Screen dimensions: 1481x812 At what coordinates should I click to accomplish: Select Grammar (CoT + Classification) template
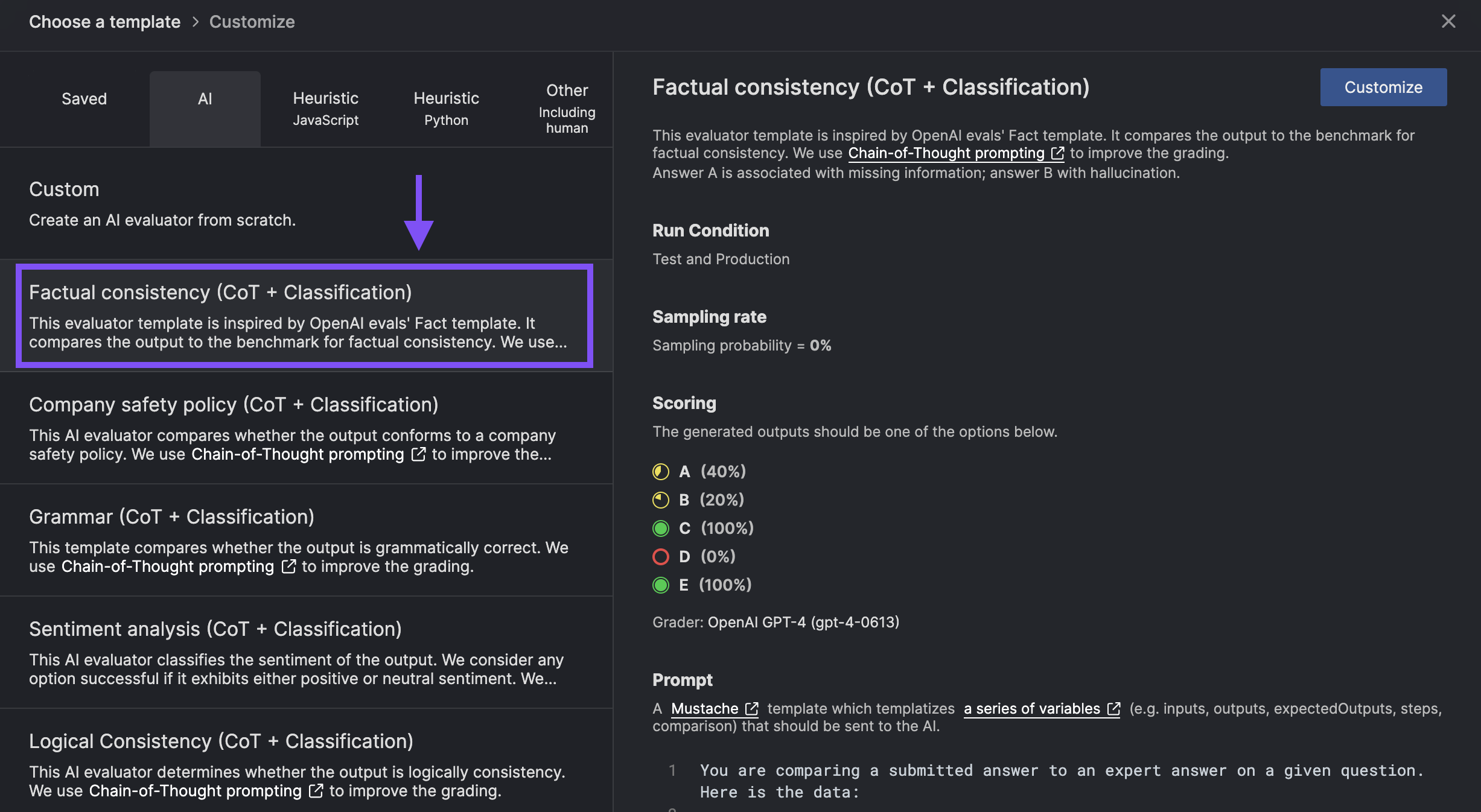[x=307, y=541]
